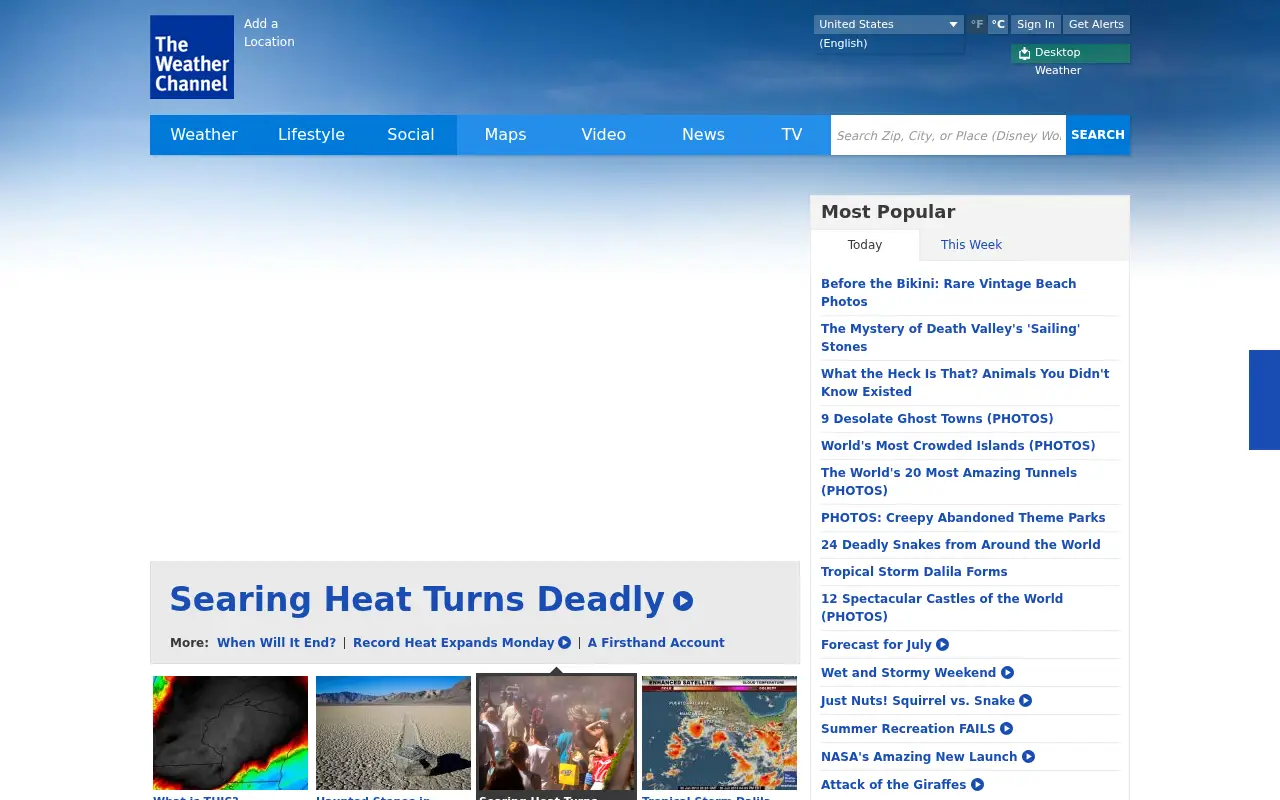Click the enhanced satellite storm thumbnail
This screenshot has height=800, width=1280.
[x=719, y=733]
